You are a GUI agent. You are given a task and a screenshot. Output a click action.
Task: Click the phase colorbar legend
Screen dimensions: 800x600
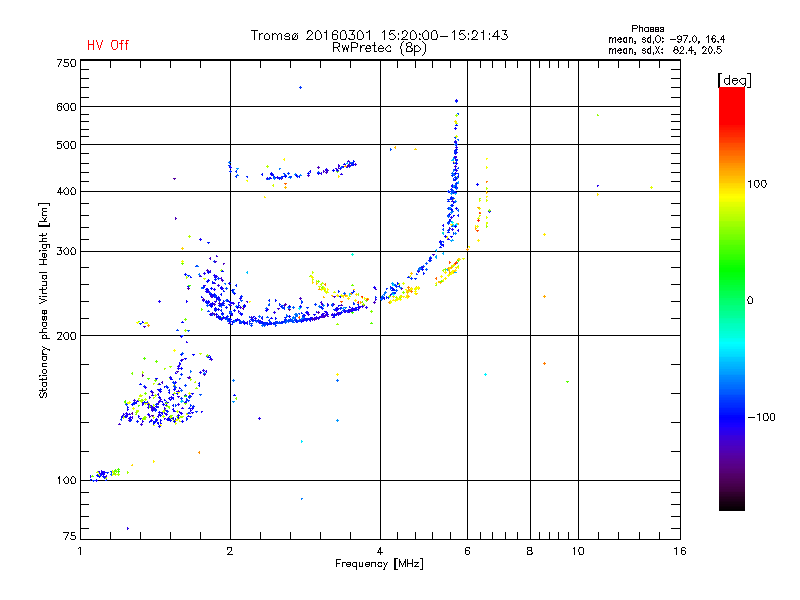point(732,298)
